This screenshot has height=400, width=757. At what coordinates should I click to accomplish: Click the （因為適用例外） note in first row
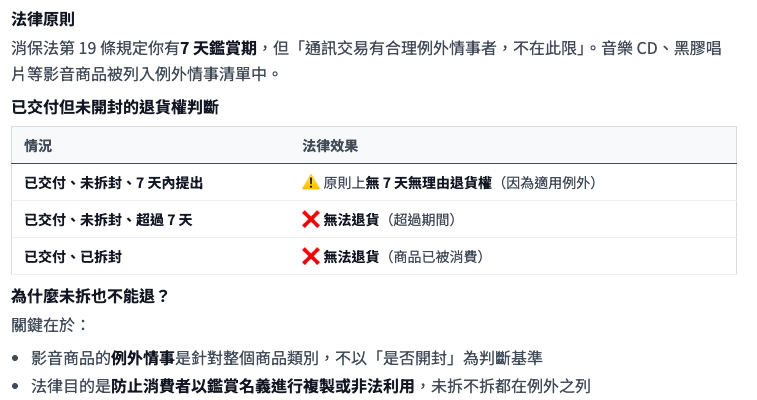(x=548, y=183)
